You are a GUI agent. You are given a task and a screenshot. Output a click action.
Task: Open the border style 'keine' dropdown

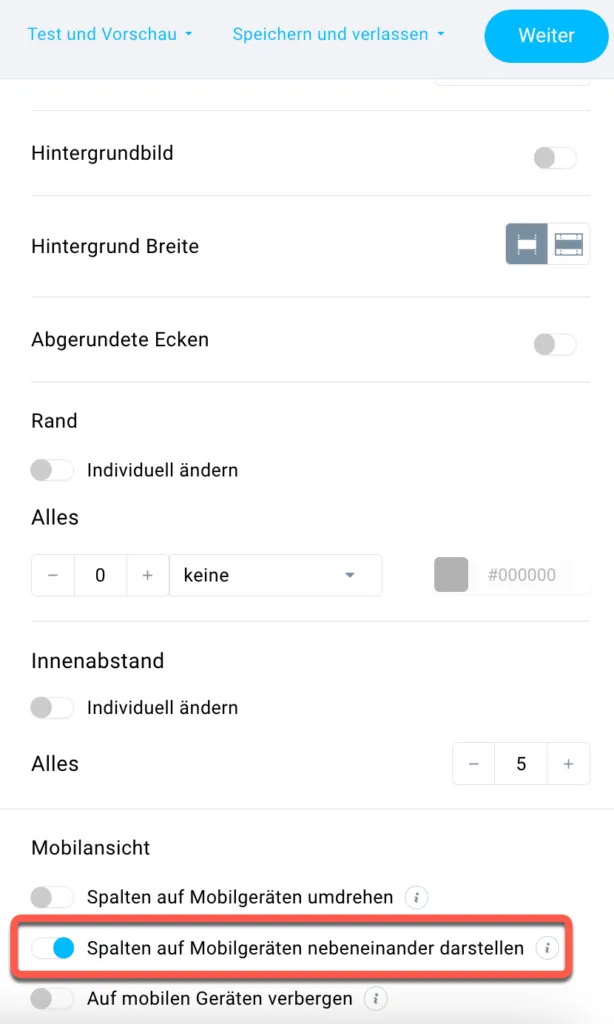(276, 575)
